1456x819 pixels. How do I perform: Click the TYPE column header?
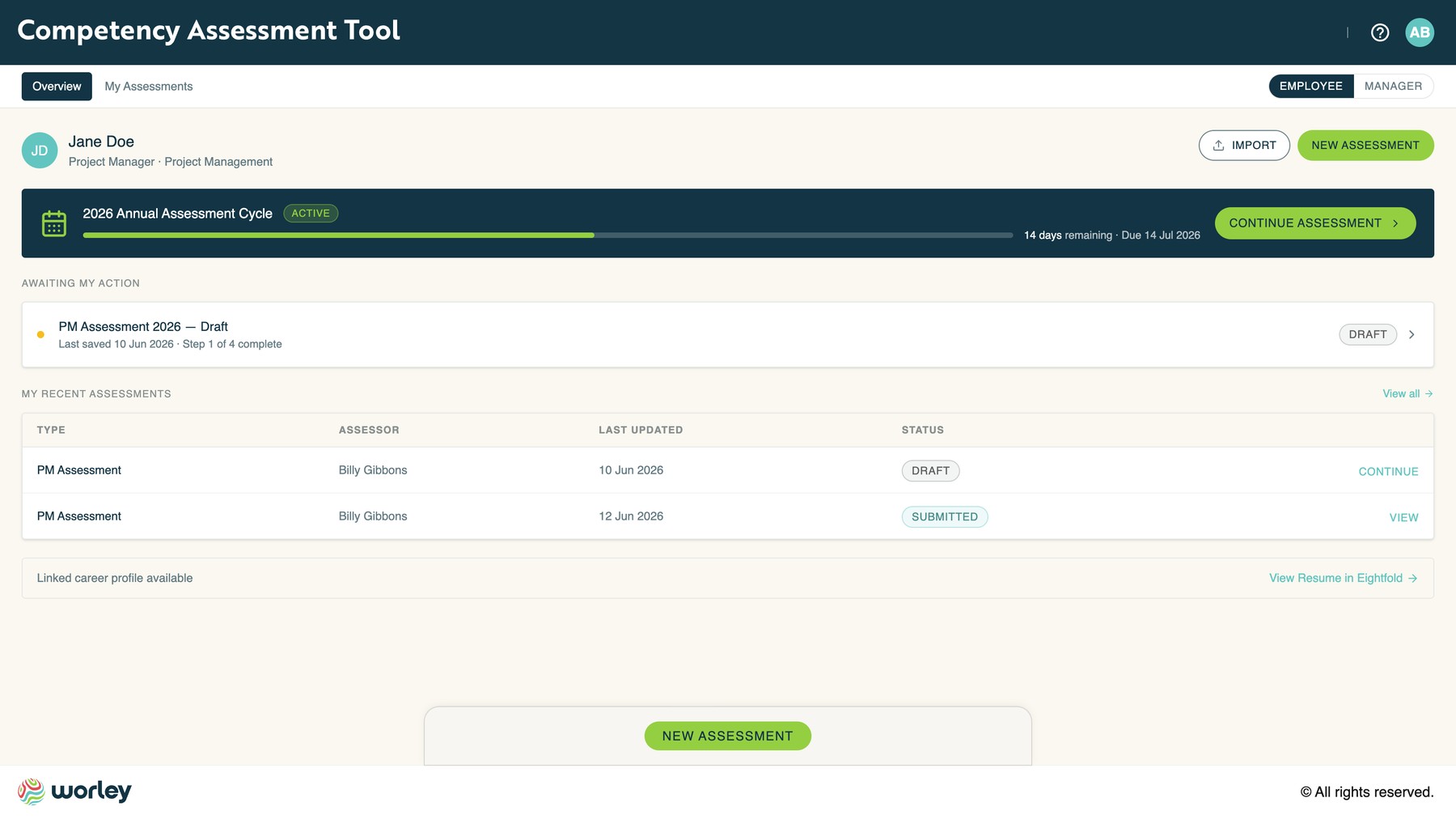tap(51, 431)
